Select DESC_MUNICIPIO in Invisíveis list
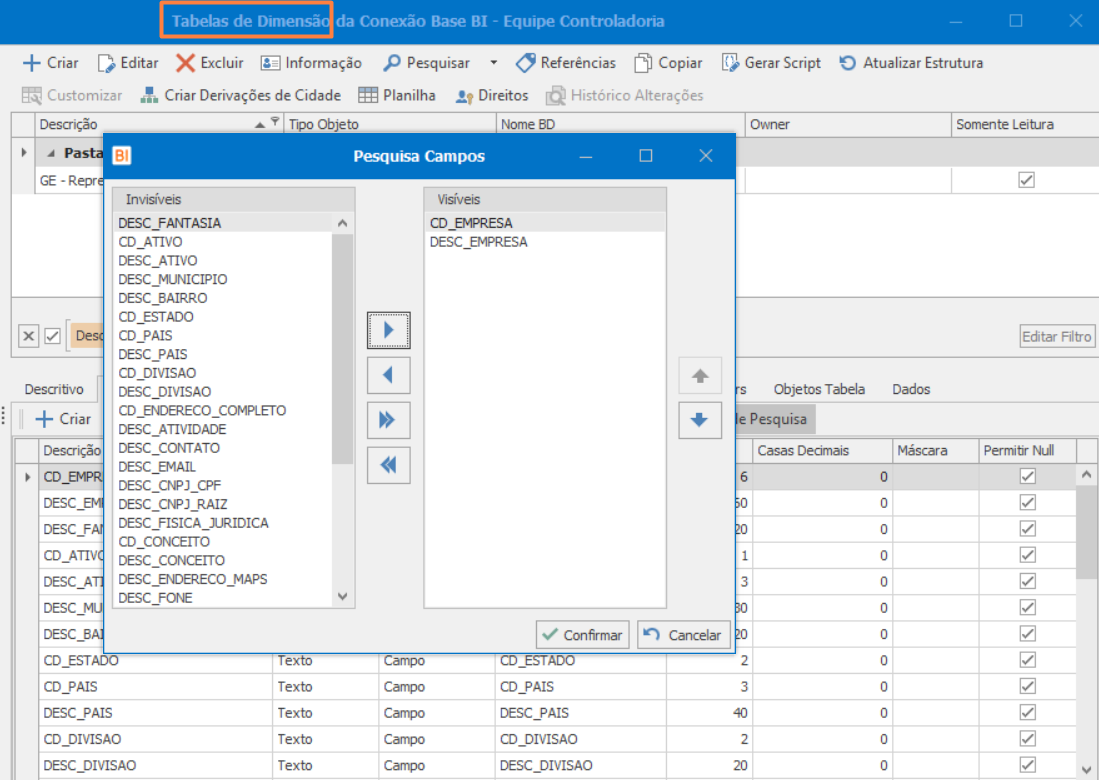The width and height of the screenshot is (1099, 780). tap(173, 279)
